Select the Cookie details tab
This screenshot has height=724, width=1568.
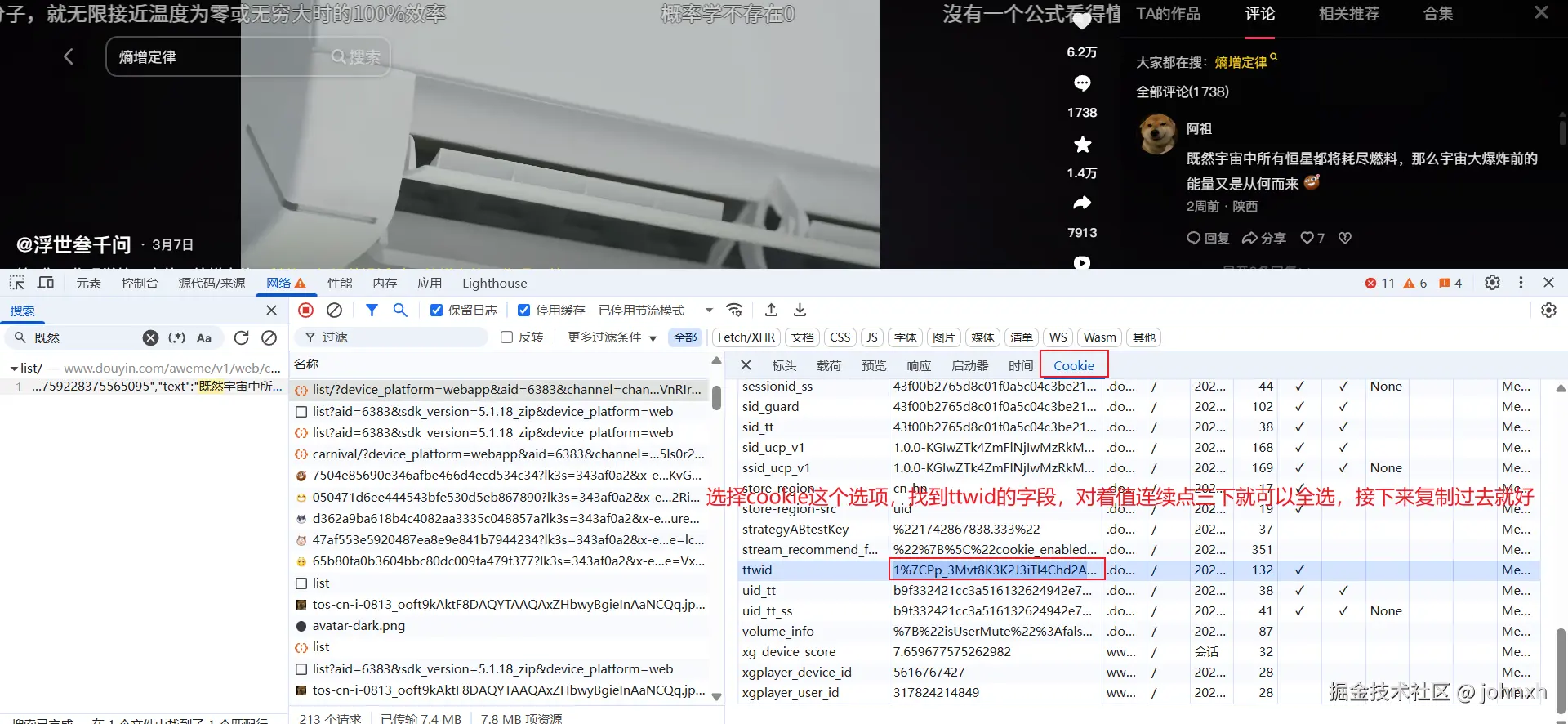tap(1073, 365)
